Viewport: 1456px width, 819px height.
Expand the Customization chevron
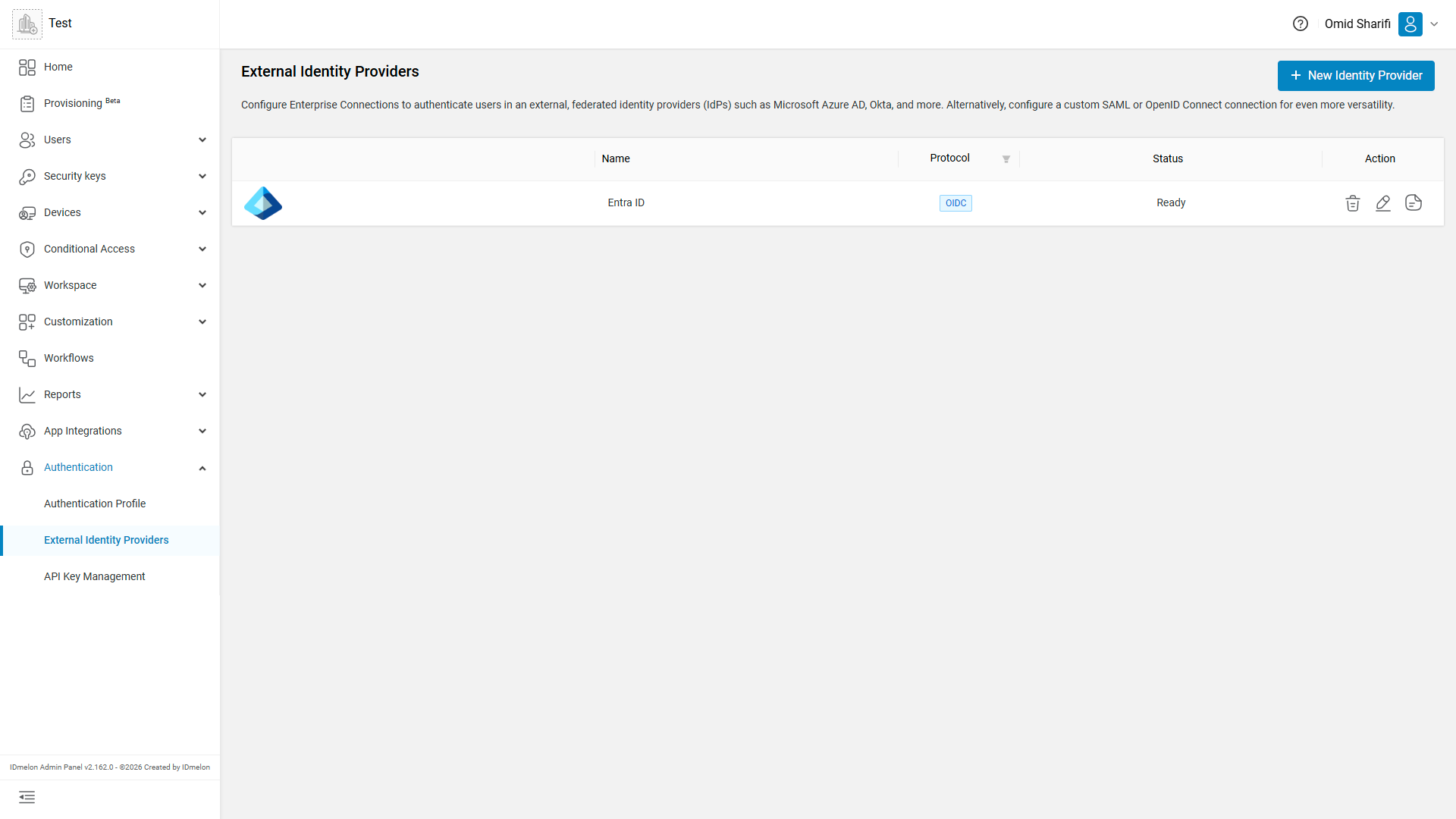coord(202,322)
